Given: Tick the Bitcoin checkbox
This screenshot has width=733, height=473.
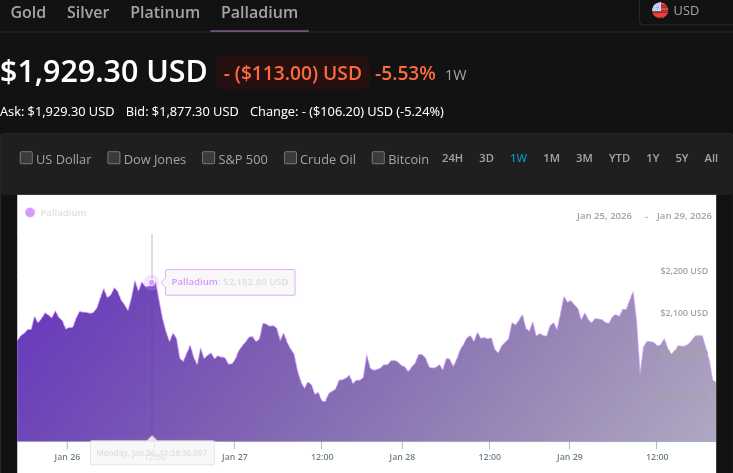Looking at the screenshot, I should (379, 158).
